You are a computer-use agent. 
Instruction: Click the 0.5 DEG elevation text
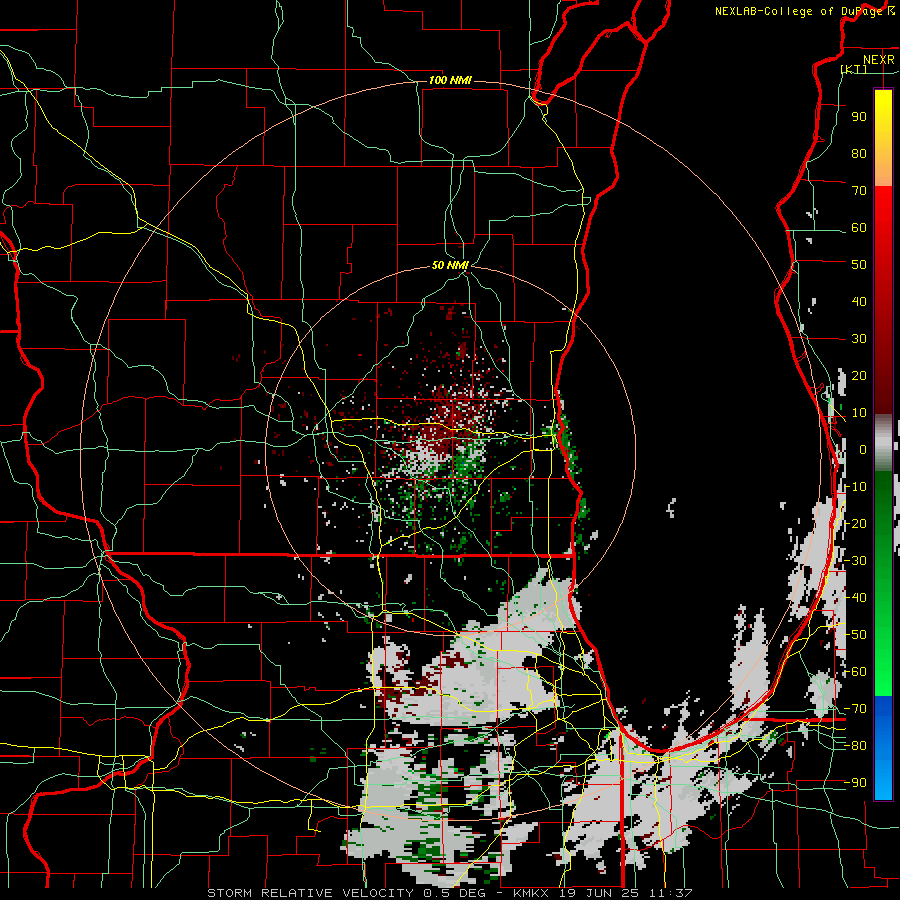[453, 893]
